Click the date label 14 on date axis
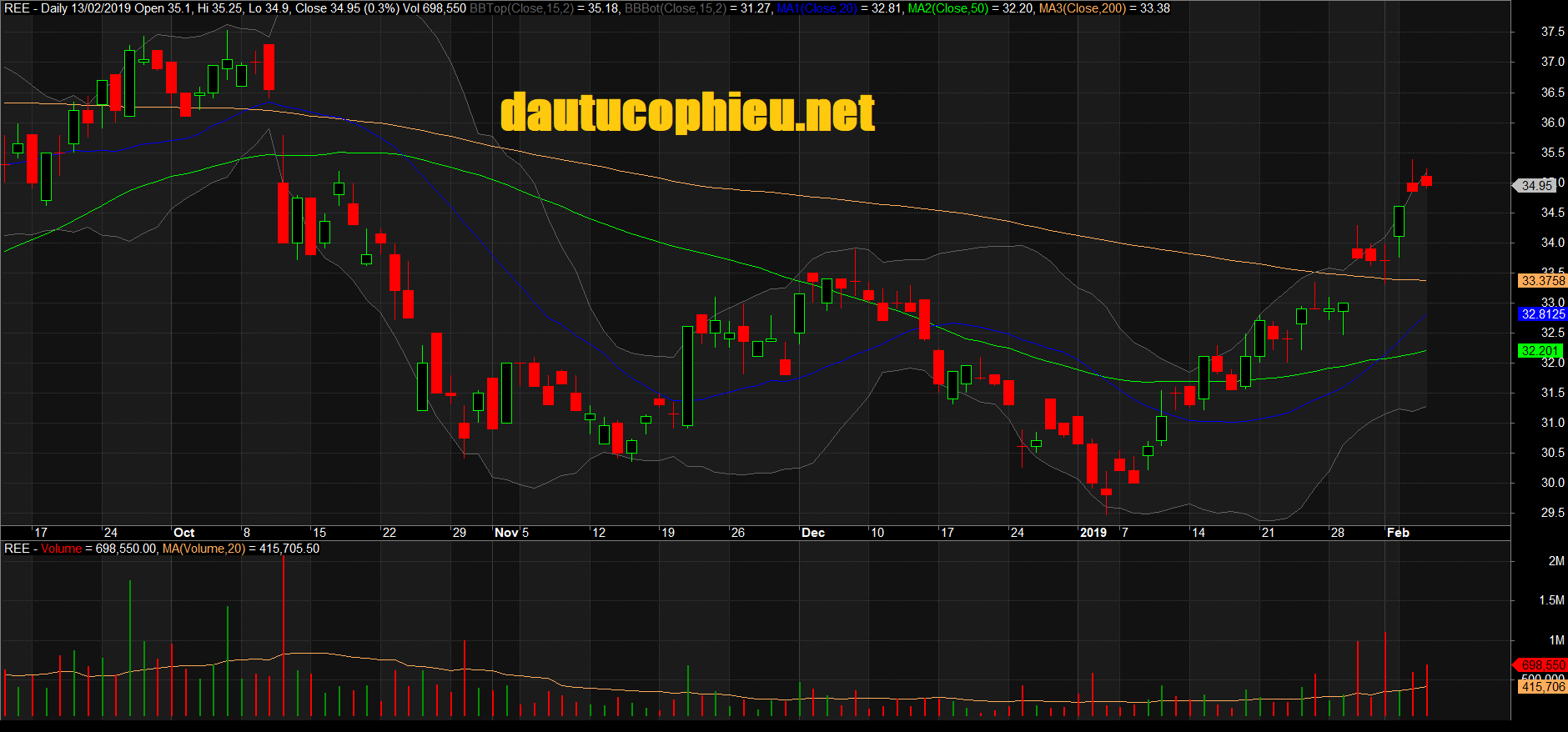This screenshot has width=1568, height=732. (1198, 533)
